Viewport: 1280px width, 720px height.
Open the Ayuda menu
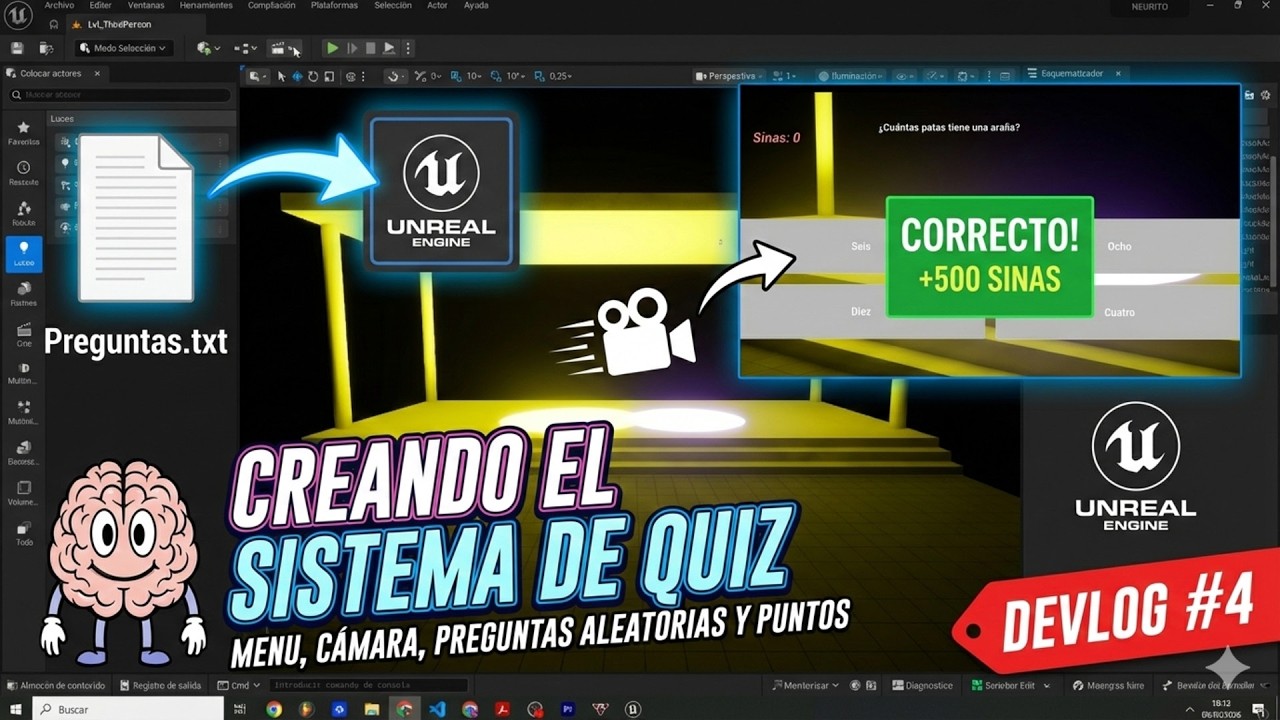point(476,5)
